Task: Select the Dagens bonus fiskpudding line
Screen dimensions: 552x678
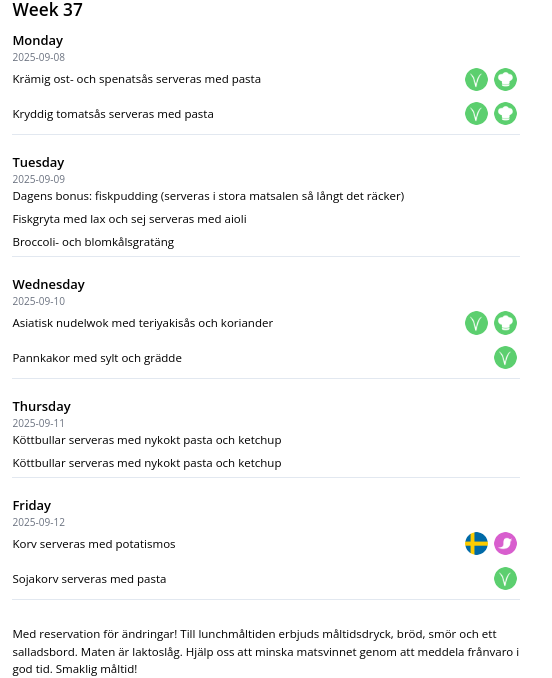Action: [x=208, y=196]
